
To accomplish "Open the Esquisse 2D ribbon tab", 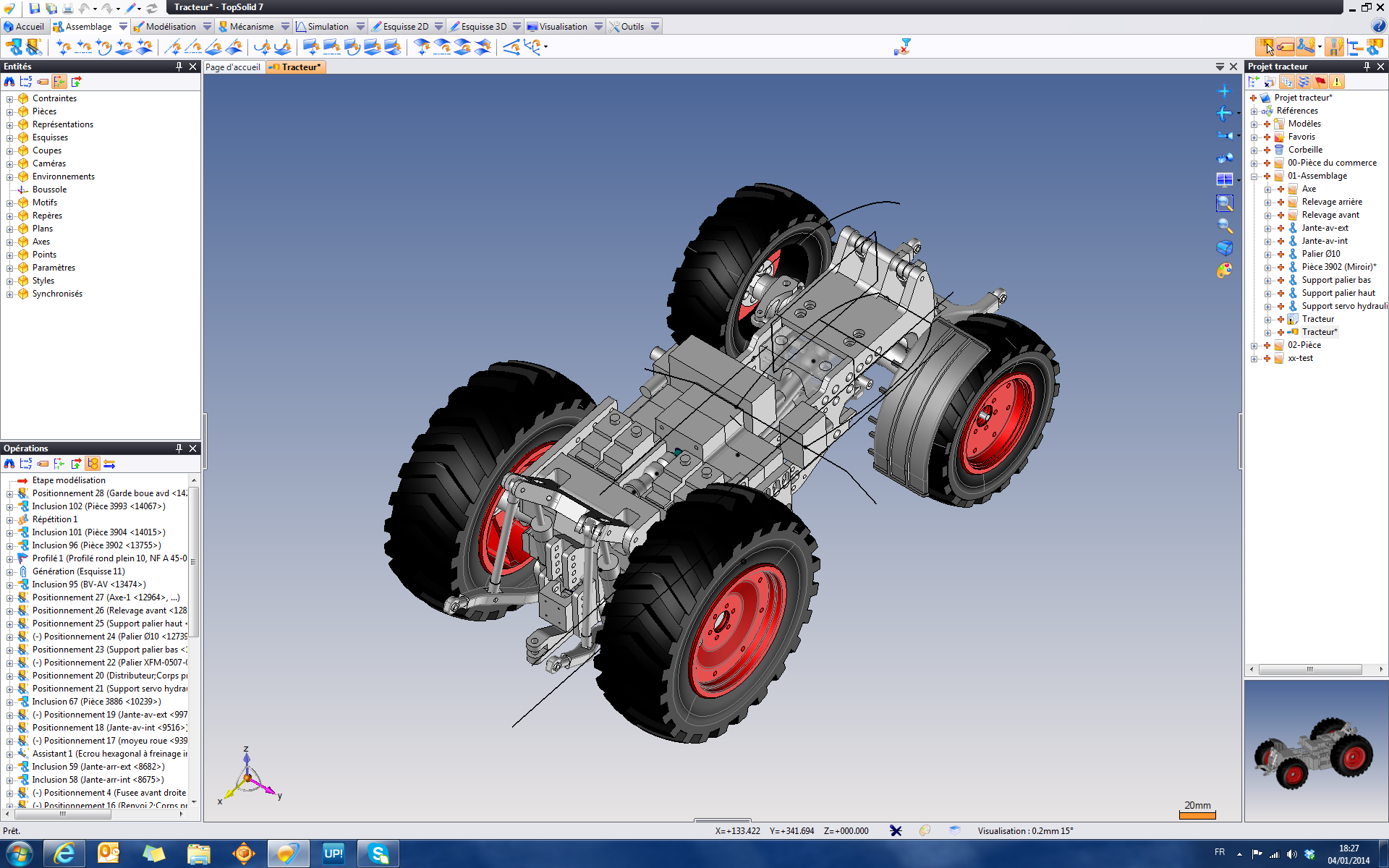I will [x=404, y=27].
